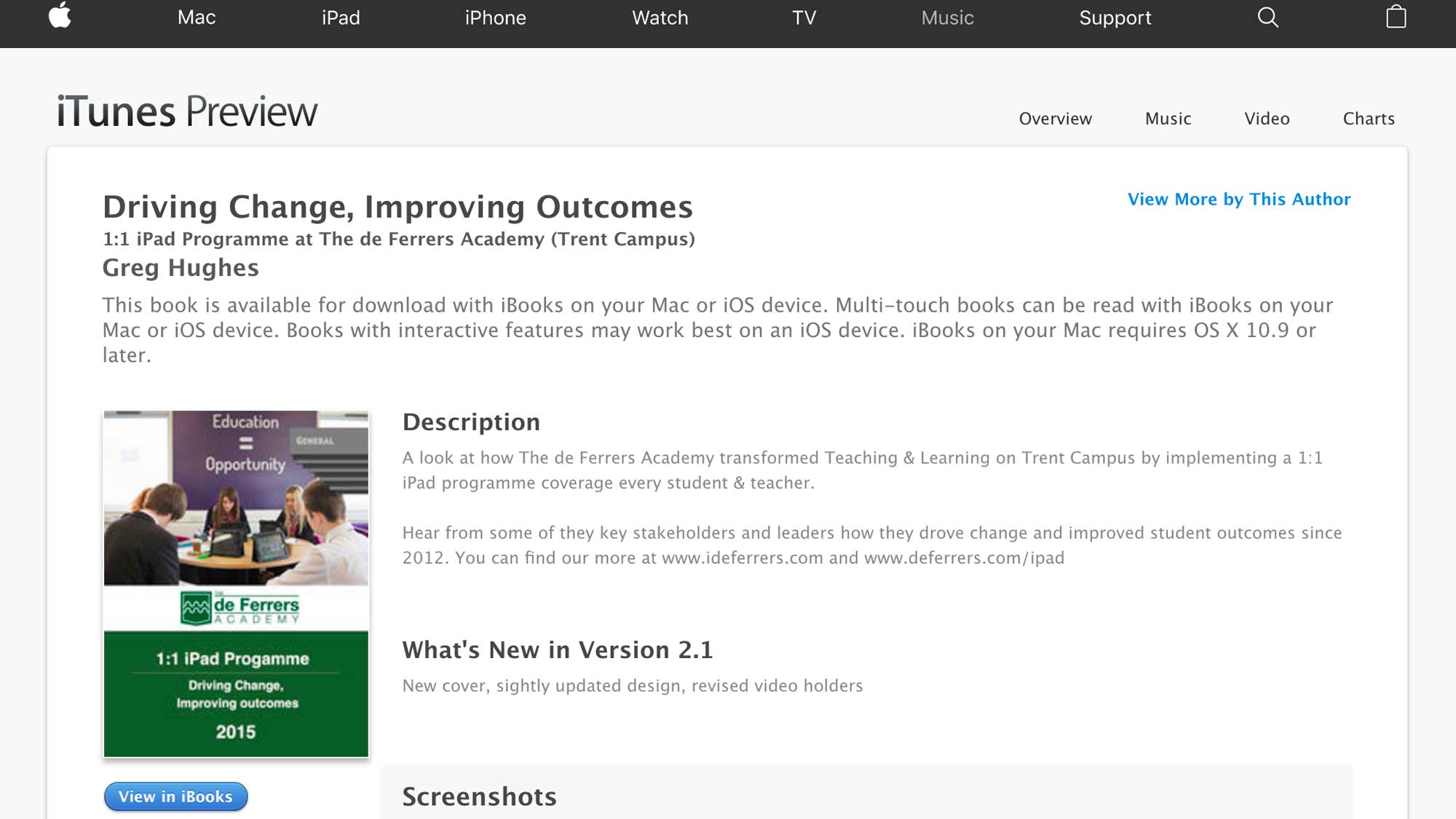Image resolution: width=1456 pixels, height=819 pixels.
Task: Click the Shopping bag icon
Action: (x=1397, y=18)
